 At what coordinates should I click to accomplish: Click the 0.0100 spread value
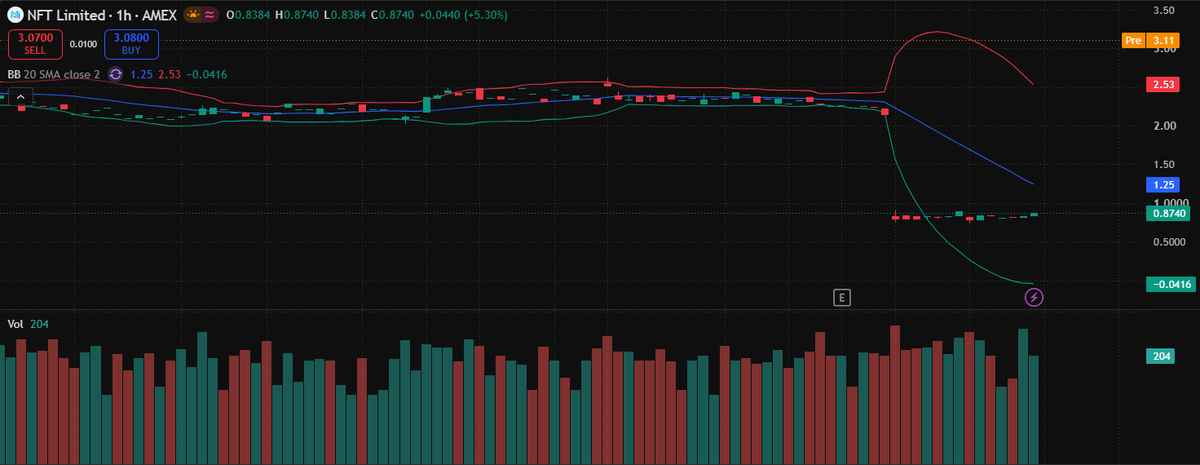(x=83, y=44)
